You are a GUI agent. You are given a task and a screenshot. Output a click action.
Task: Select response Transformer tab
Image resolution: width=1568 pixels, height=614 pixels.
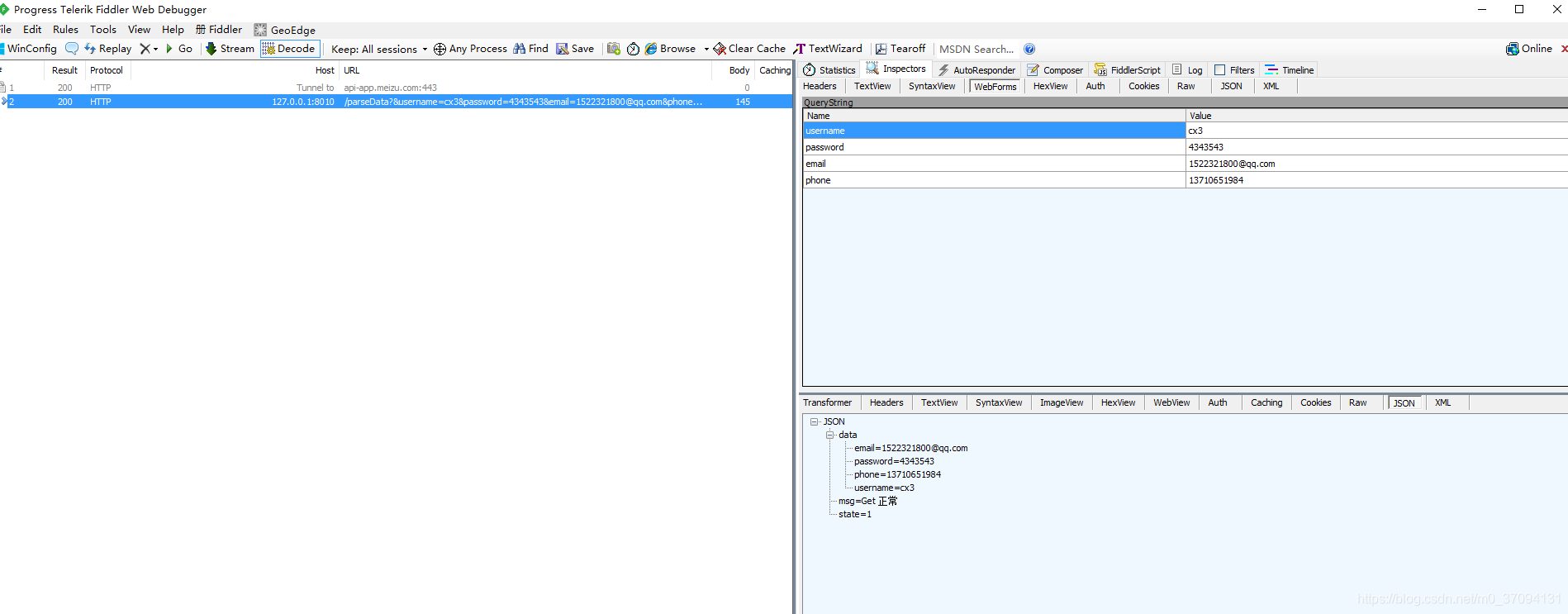(827, 402)
